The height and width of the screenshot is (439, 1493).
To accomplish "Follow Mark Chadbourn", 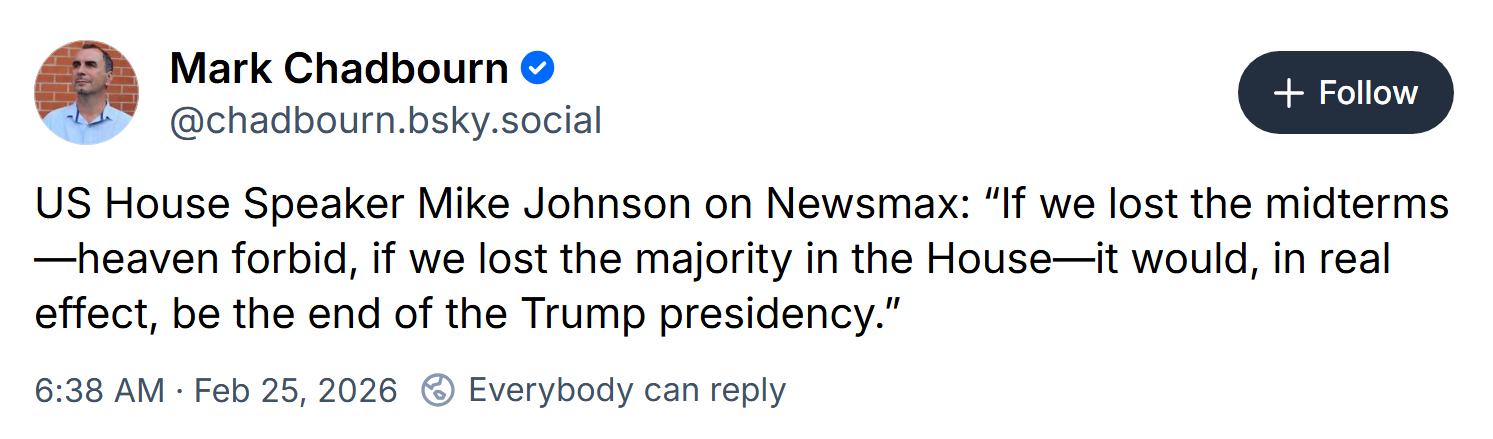I will point(1345,93).
